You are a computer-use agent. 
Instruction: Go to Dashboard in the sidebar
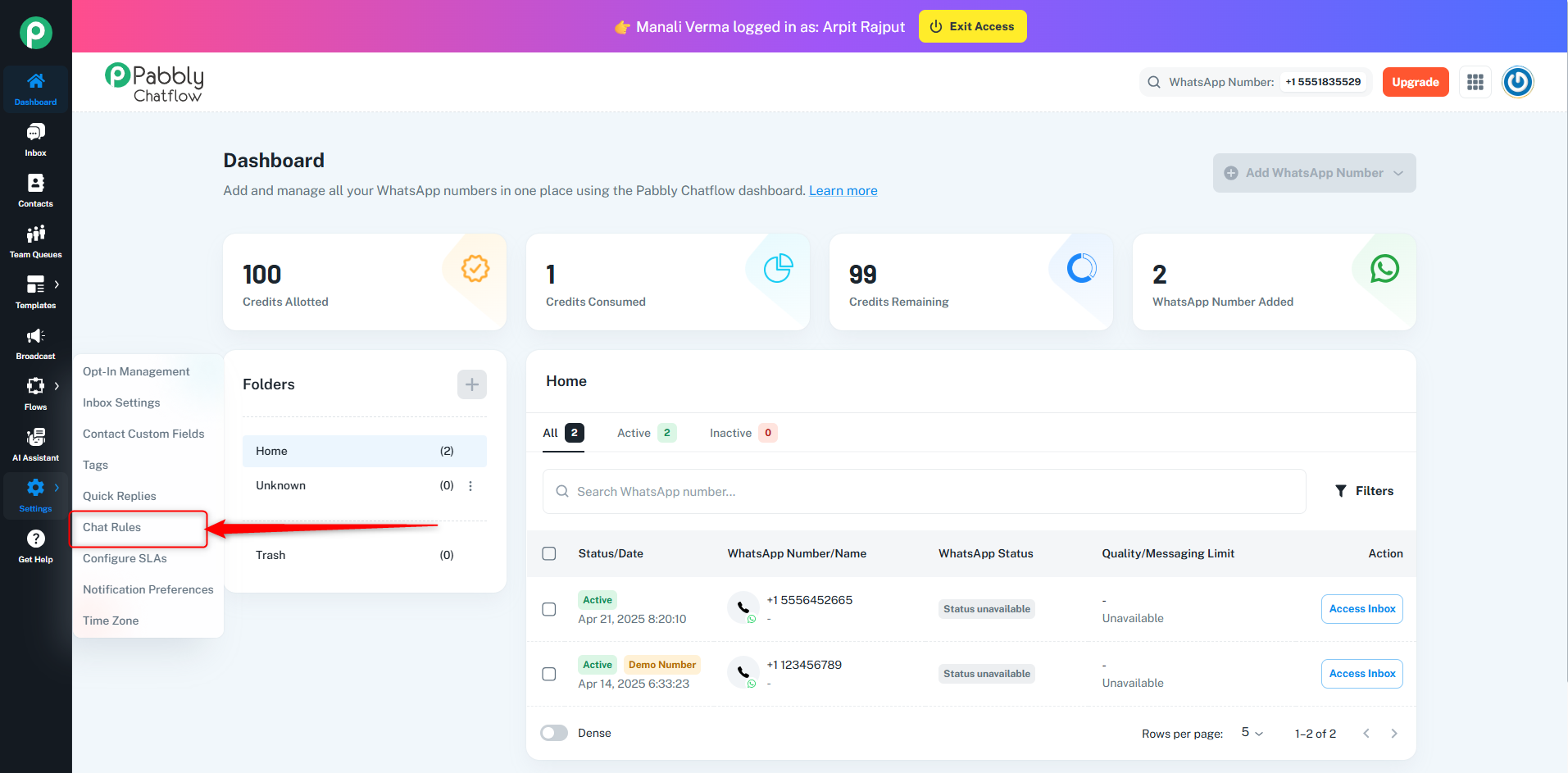click(x=36, y=89)
